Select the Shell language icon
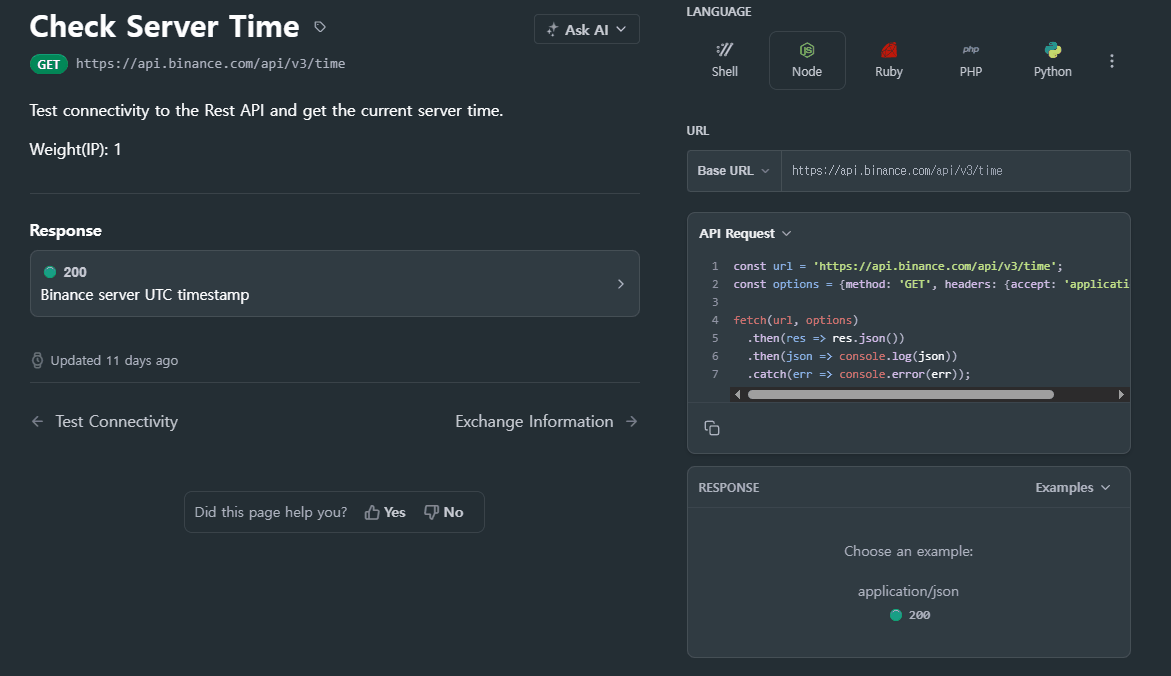Screen dimensions: 1171x676 point(725,60)
